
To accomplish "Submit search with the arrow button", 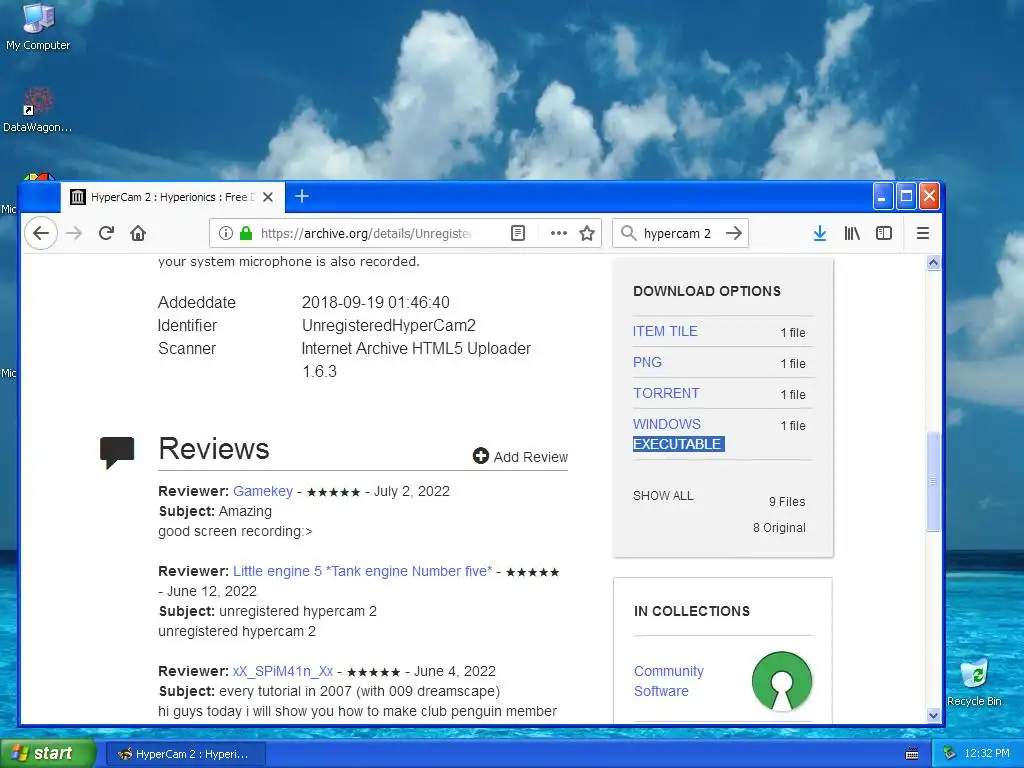I will 734,233.
